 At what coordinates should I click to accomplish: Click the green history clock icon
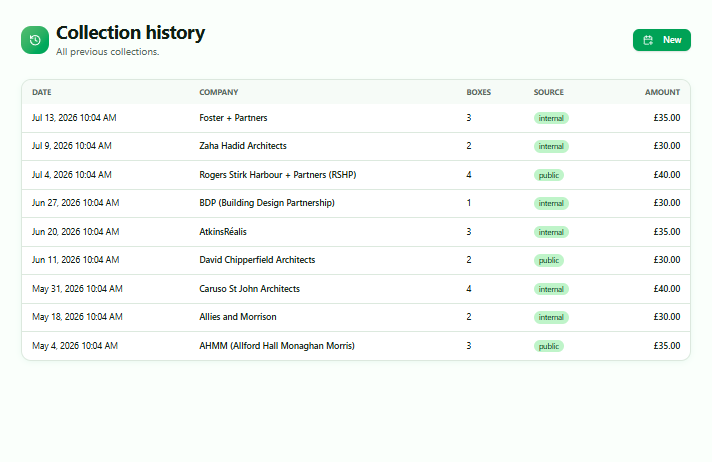(x=35, y=40)
